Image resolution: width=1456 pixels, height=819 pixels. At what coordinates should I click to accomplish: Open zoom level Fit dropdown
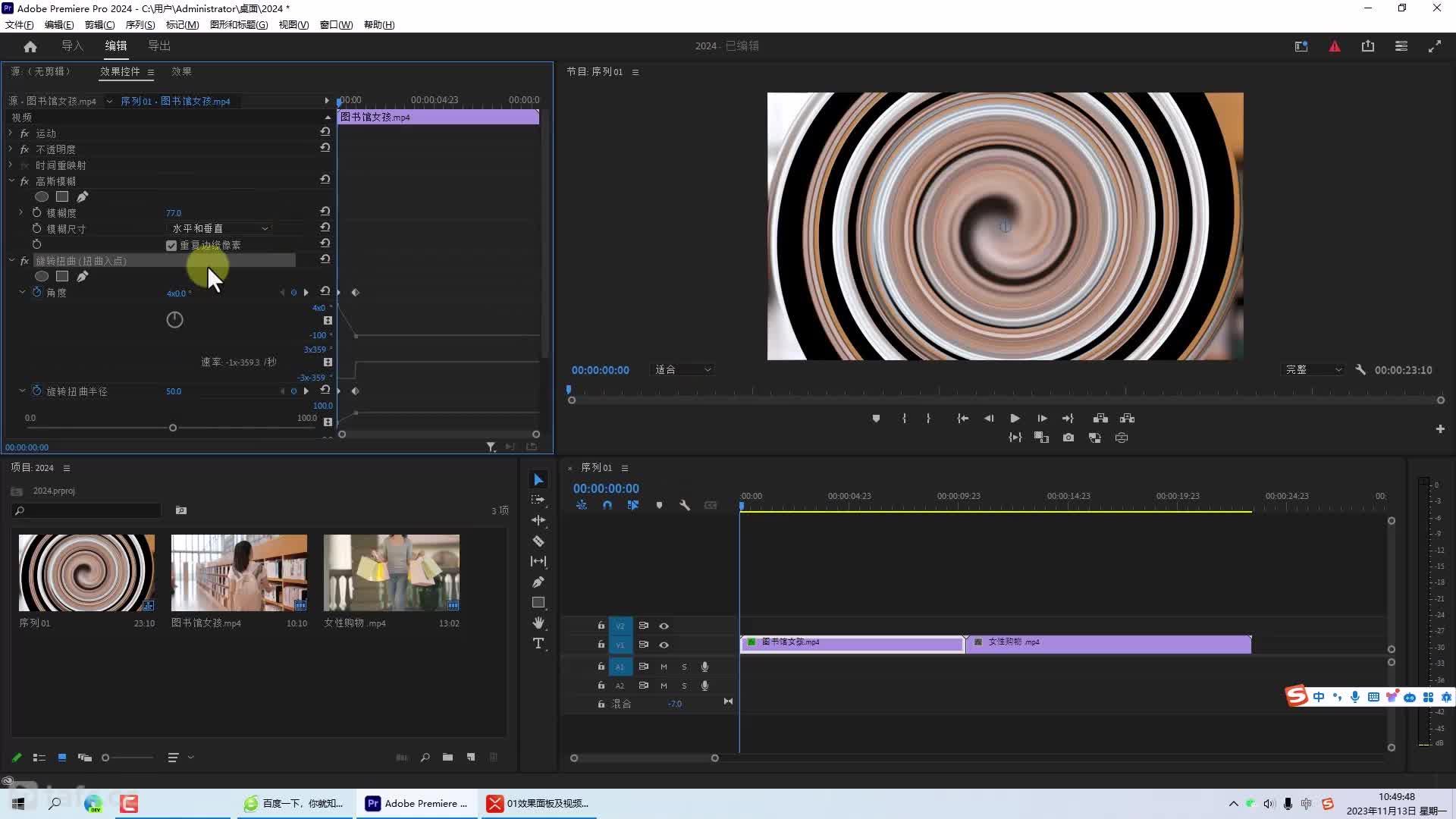tap(682, 369)
